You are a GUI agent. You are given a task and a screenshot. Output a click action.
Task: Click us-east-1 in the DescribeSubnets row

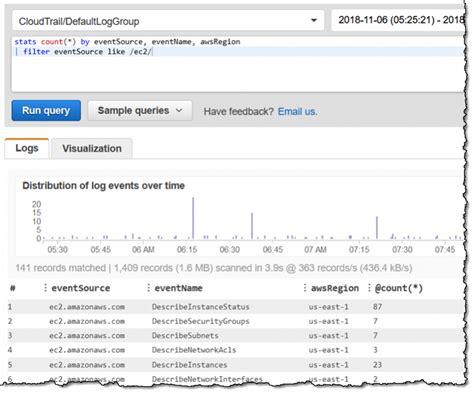pyautogui.click(x=328, y=336)
